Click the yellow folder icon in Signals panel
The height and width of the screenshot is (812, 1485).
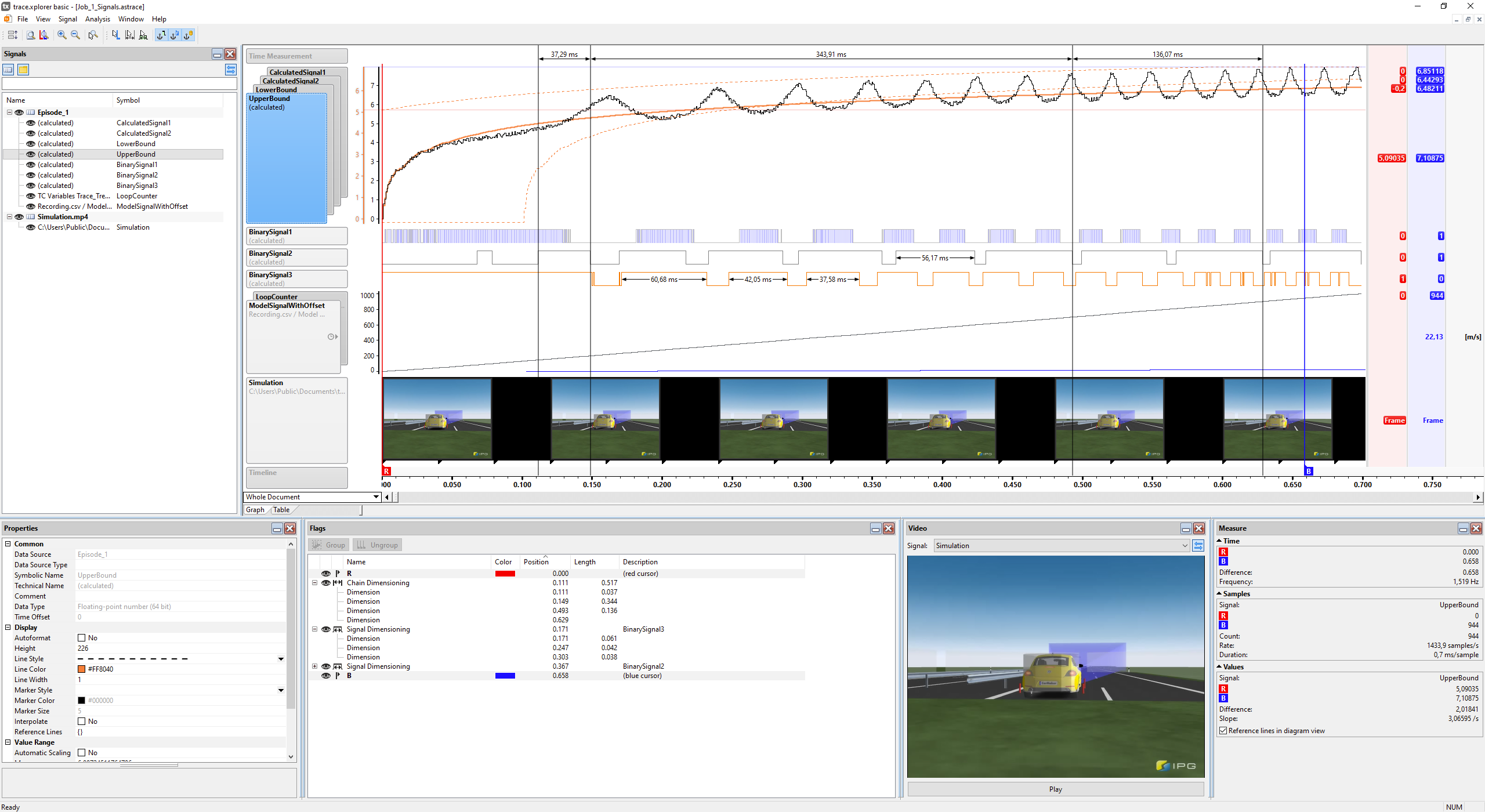[23, 70]
